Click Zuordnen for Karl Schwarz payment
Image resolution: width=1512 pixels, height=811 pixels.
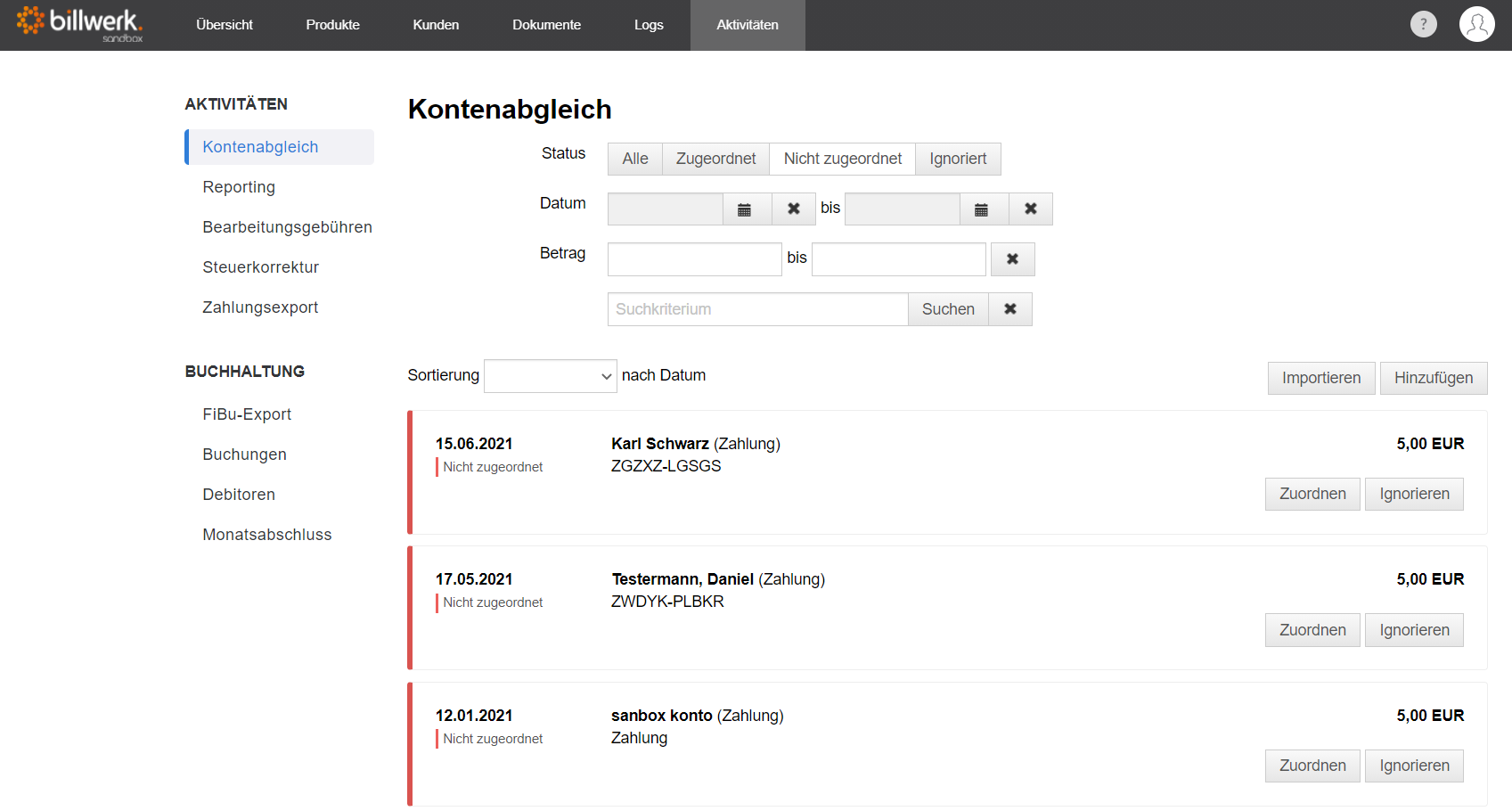click(1312, 494)
